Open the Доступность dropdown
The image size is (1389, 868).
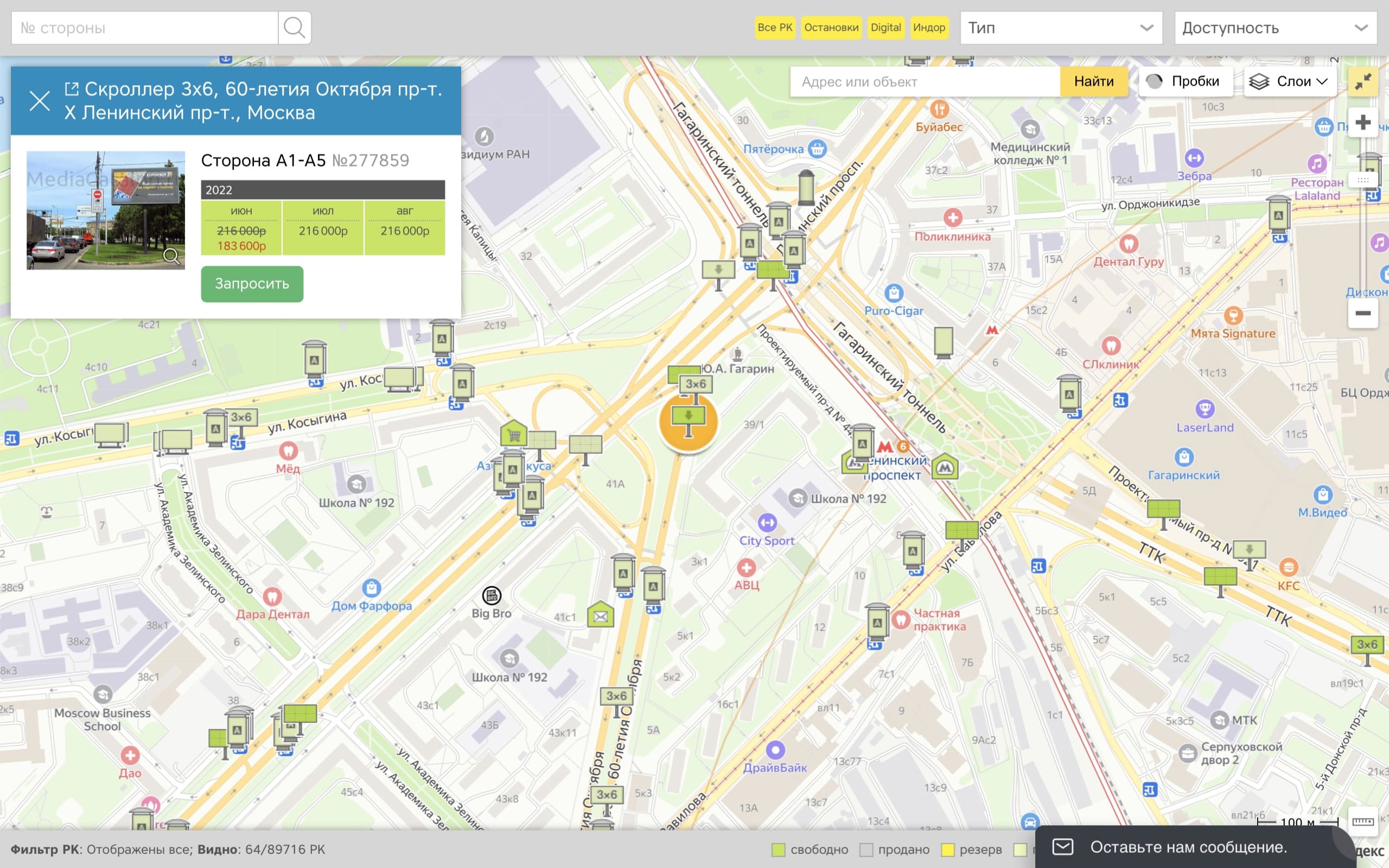pos(1275,28)
